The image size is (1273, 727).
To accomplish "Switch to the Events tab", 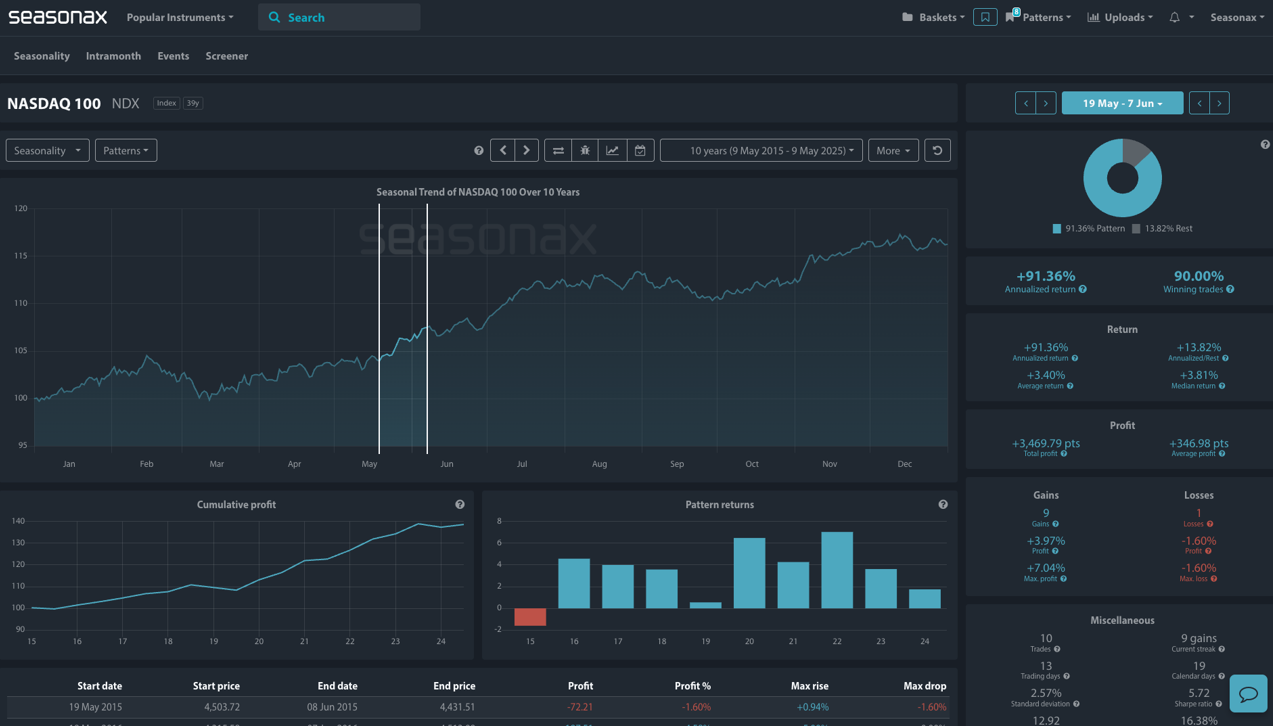I will point(173,56).
